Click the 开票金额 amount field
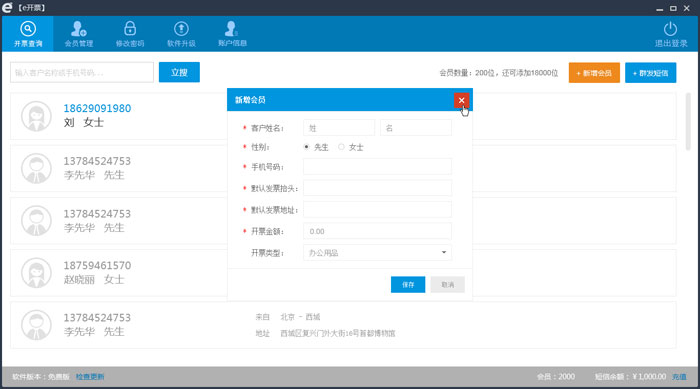 tap(377, 231)
